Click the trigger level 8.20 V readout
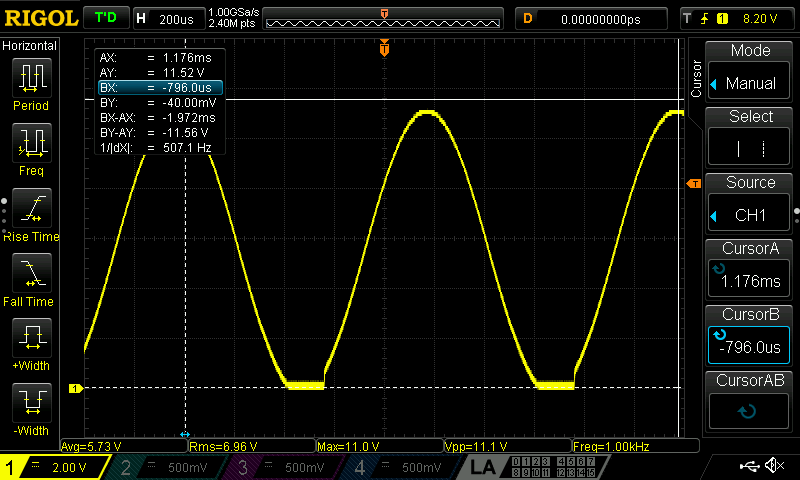 coord(760,19)
